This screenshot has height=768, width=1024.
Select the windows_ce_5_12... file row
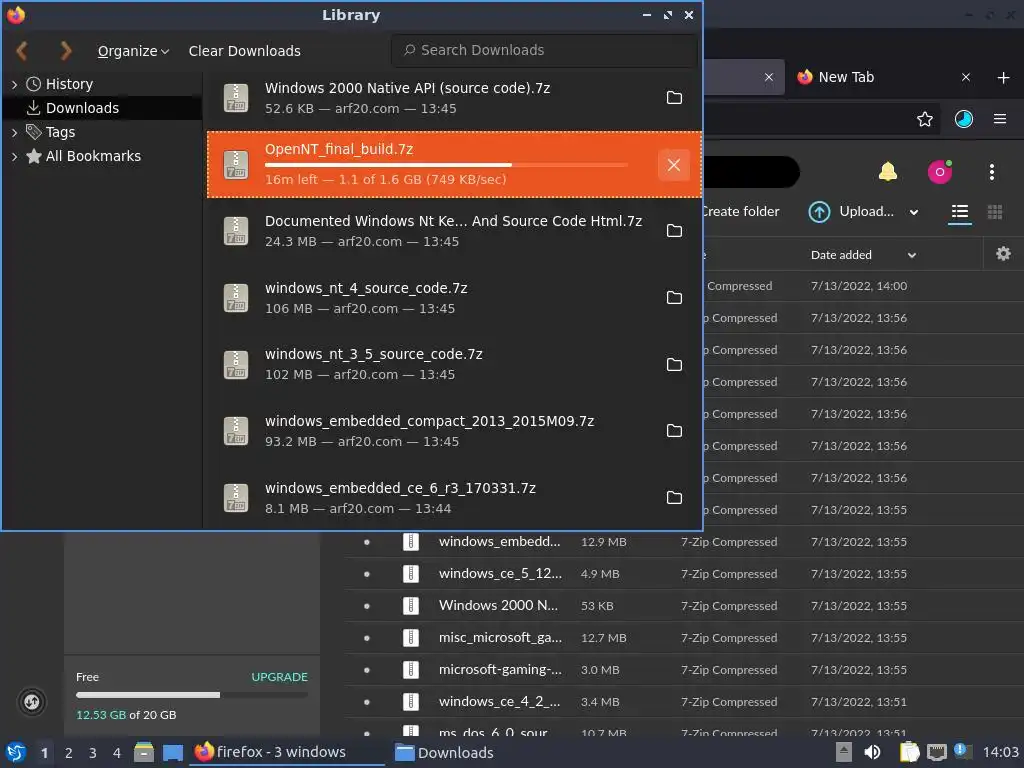point(684,574)
